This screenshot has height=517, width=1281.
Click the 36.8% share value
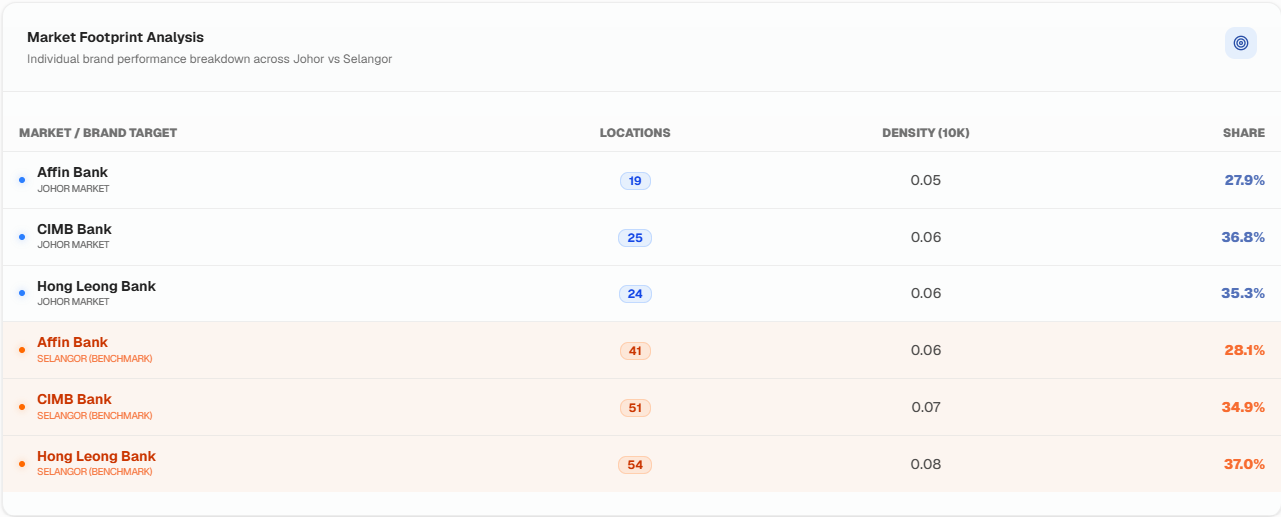1243,237
